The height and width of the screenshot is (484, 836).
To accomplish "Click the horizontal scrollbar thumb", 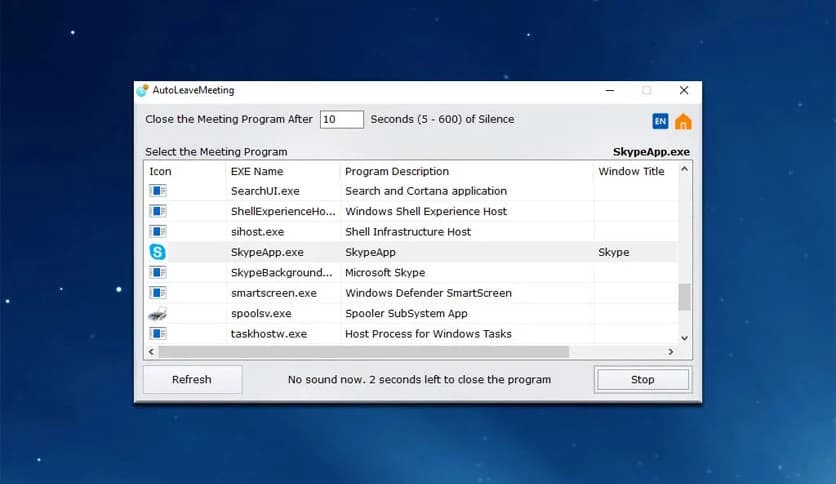I will click(x=364, y=352).
